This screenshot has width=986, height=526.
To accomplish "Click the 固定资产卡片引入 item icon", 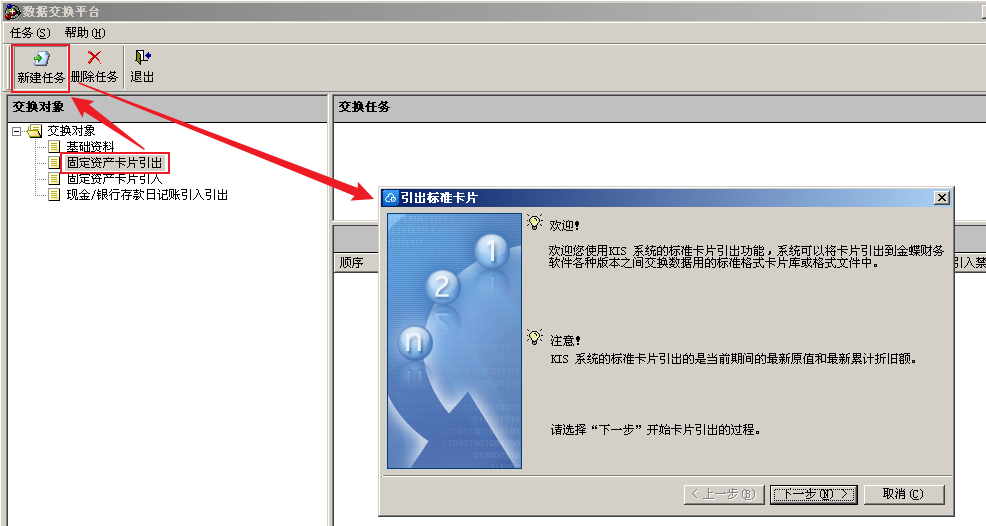I will tap(55, 179).
